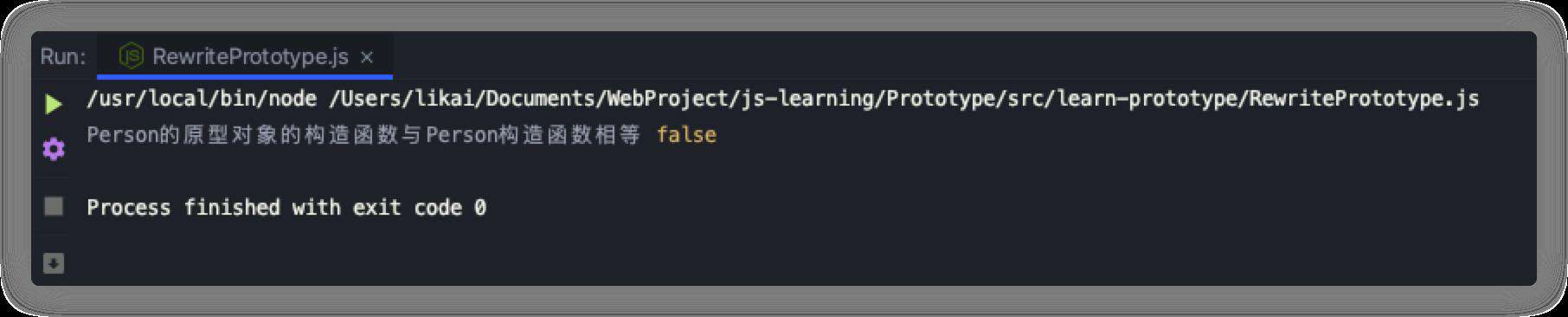The height and width of the screenshot is (317, 1568).
Task: Select the RewritePrototype.js run tab
Action: click(245, 56)
